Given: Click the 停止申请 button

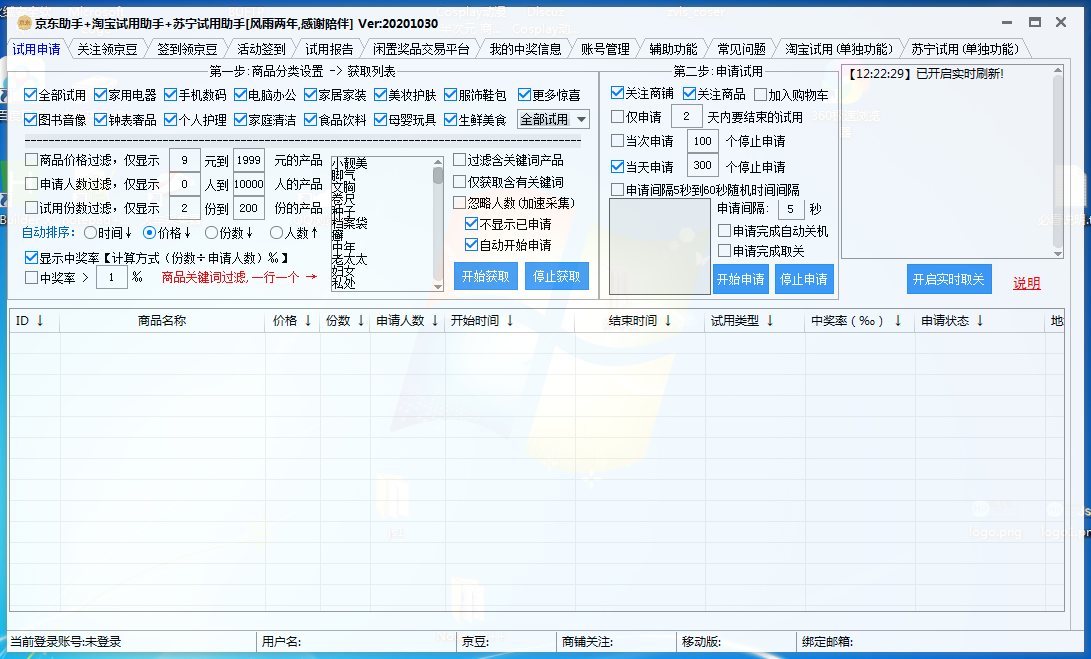Looking at the screenshot, I should 803,279.
